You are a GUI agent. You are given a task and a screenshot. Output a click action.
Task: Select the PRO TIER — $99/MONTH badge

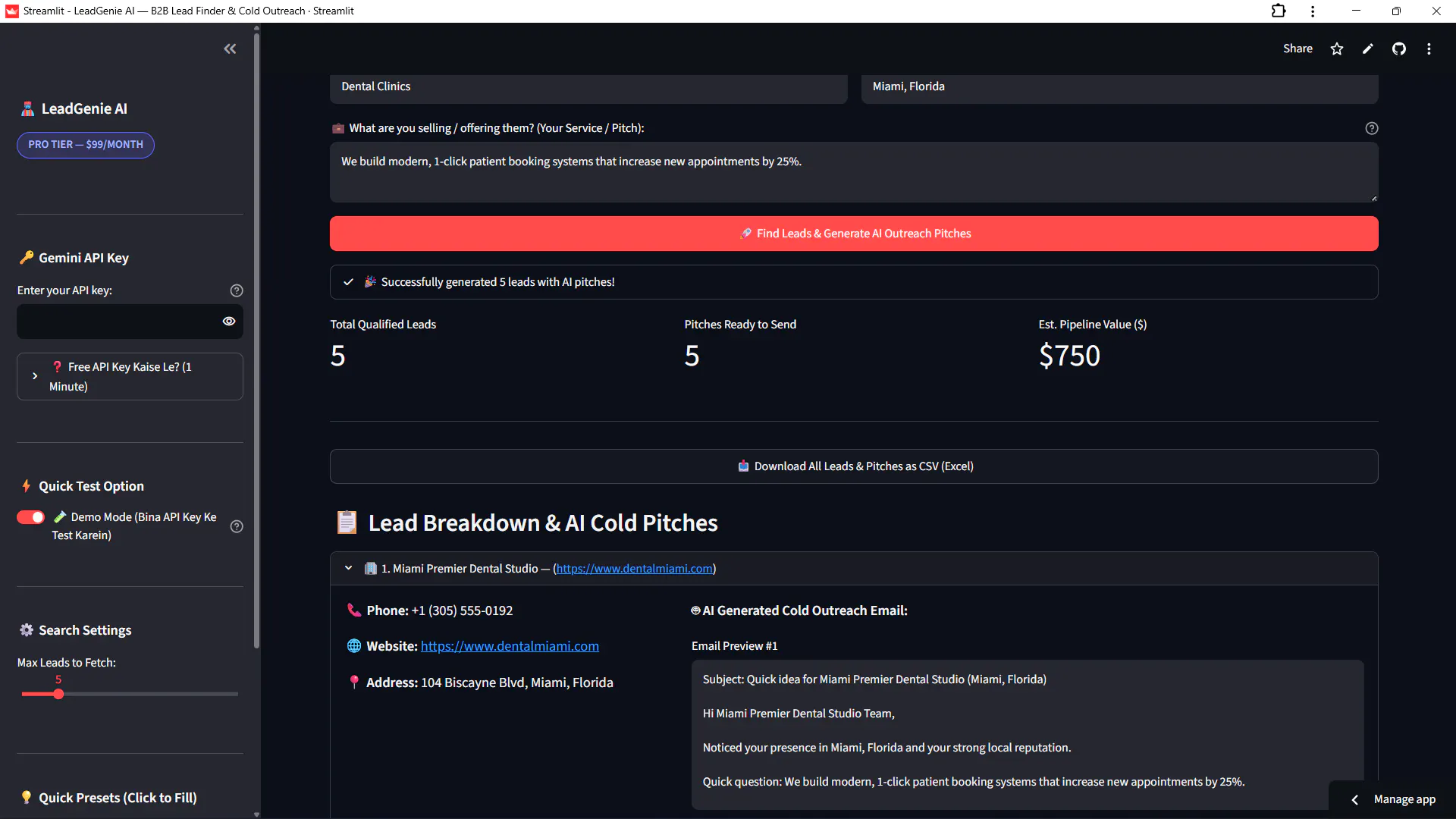pyautogui.click(x=86, y=145)
